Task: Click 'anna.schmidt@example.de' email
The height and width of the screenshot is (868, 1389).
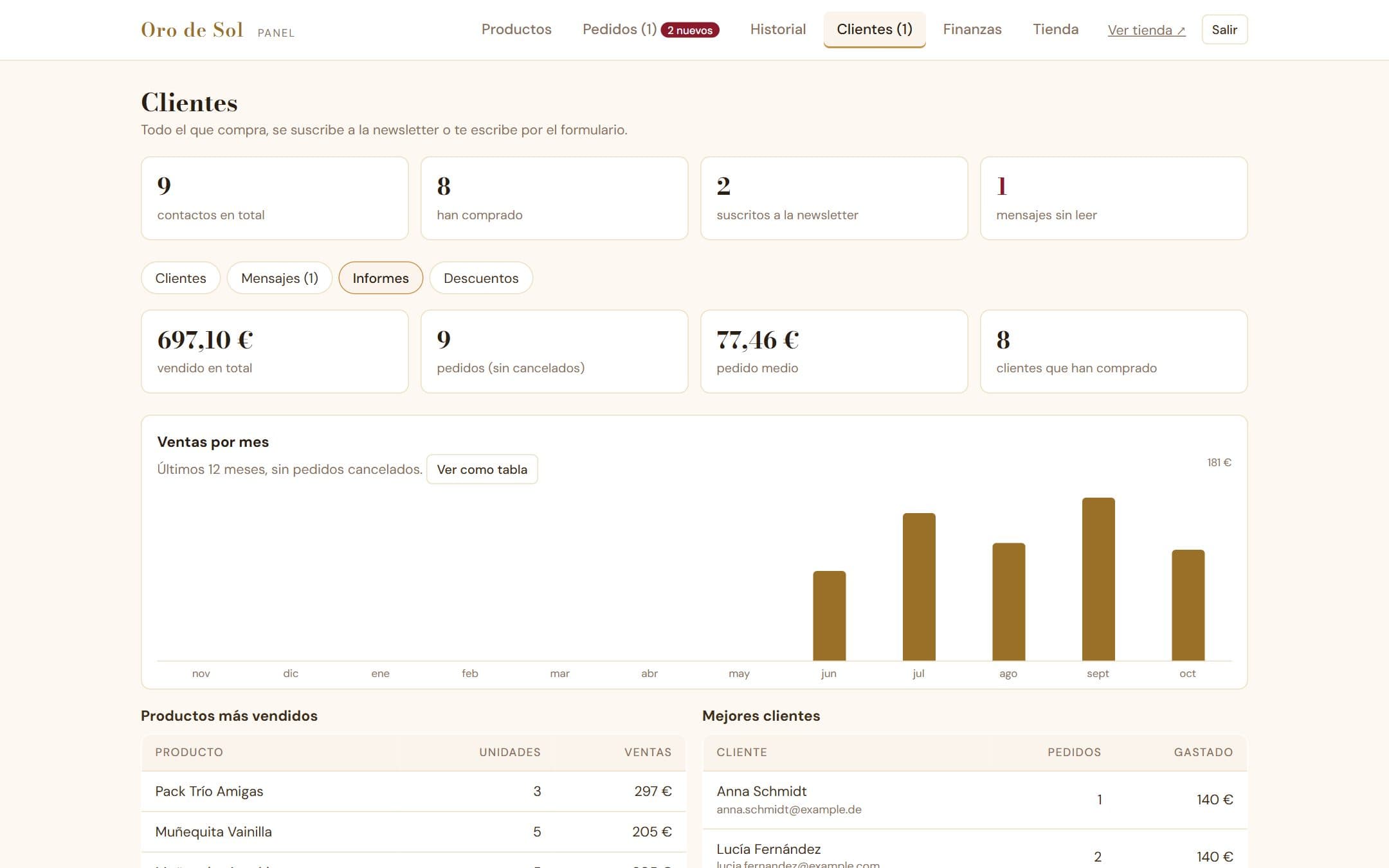Action: pyautogui.click(x=789, y=809)
